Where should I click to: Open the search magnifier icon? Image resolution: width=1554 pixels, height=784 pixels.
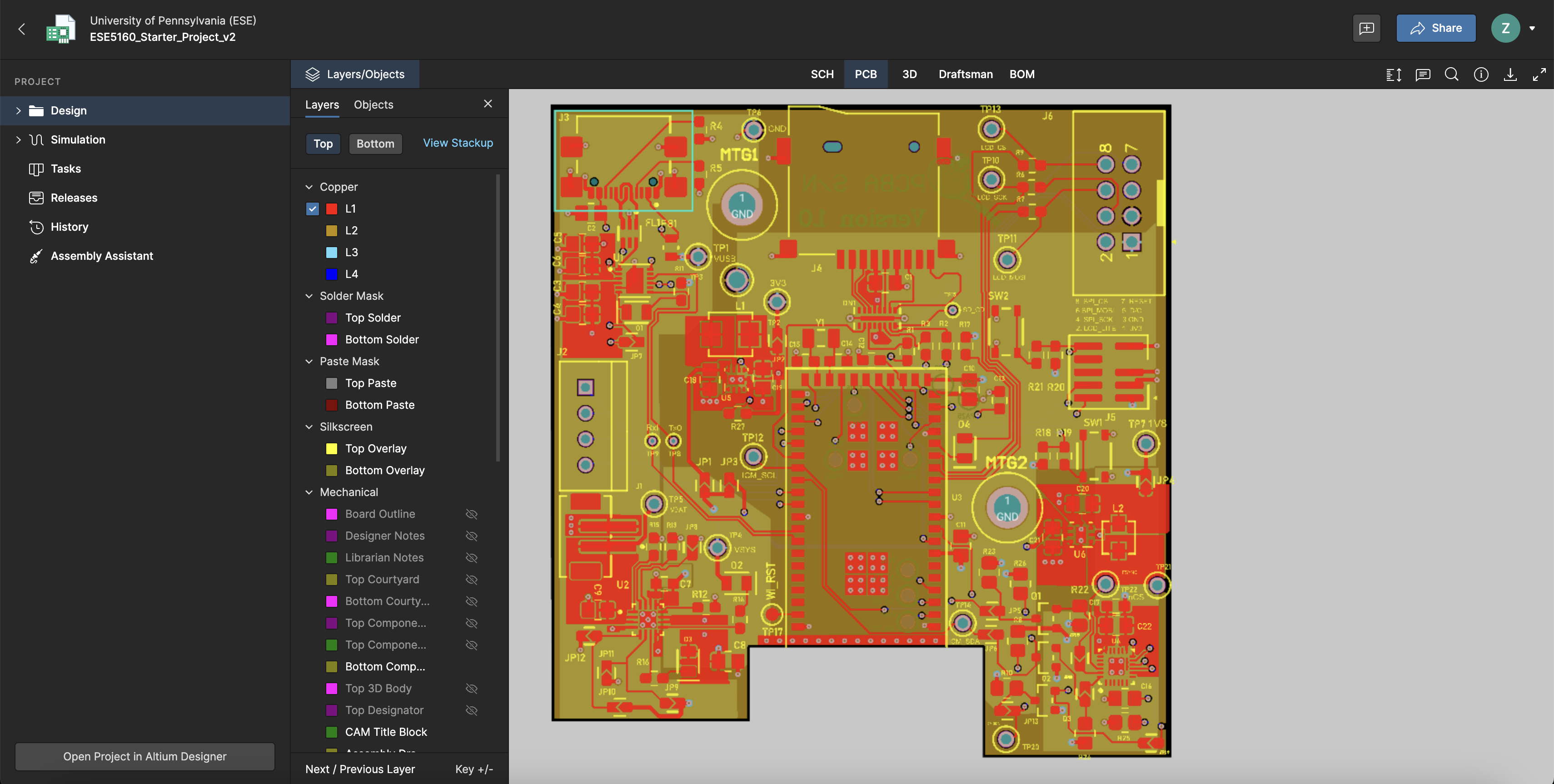coord(1451,74)
